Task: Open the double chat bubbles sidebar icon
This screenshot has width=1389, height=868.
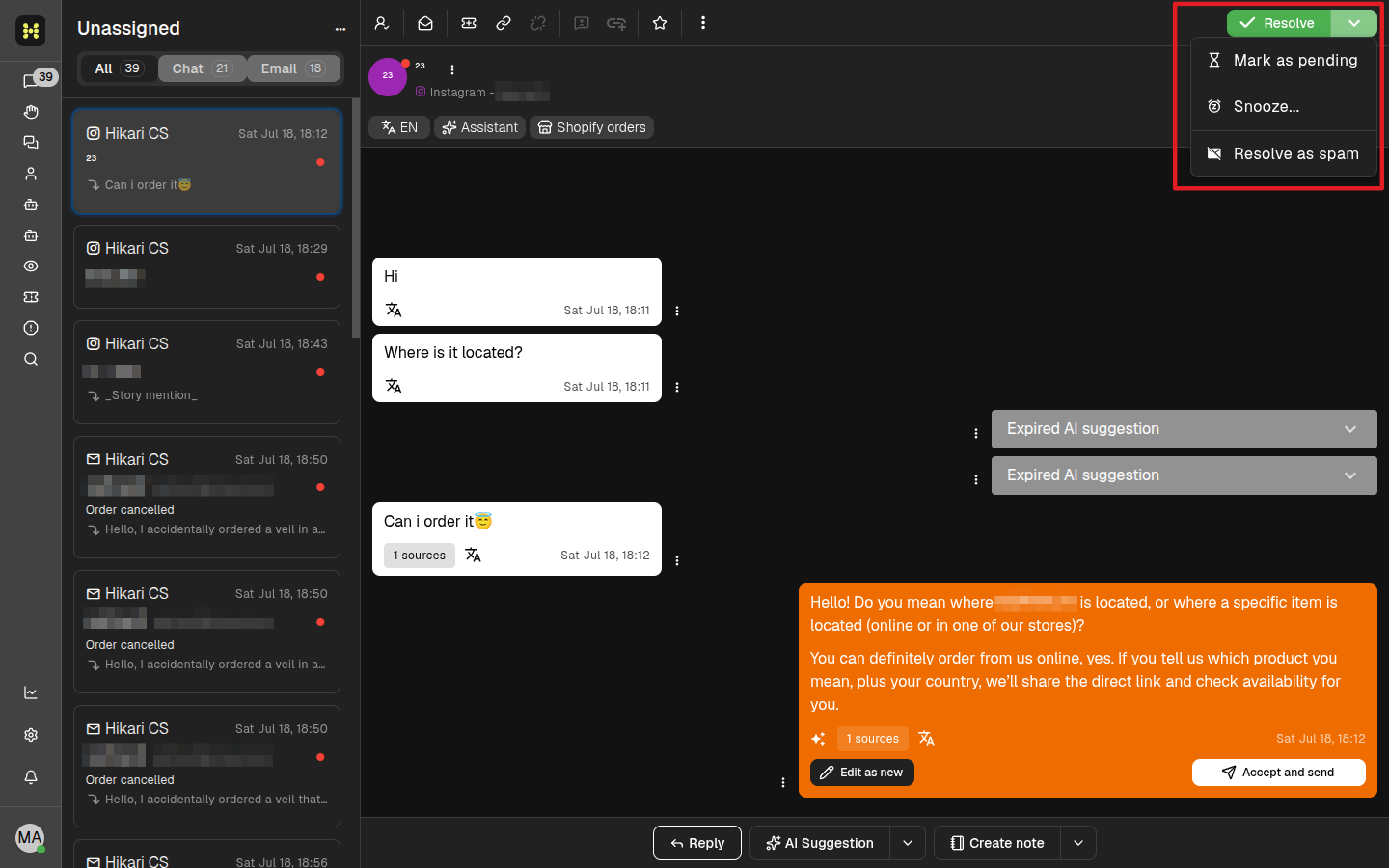Action: [31, 143]
